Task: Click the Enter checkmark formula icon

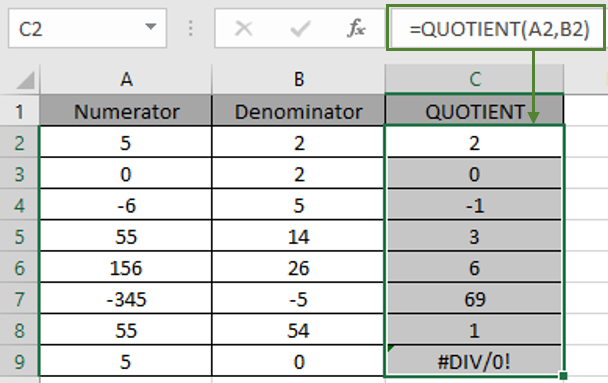Action: click(300, 29)
